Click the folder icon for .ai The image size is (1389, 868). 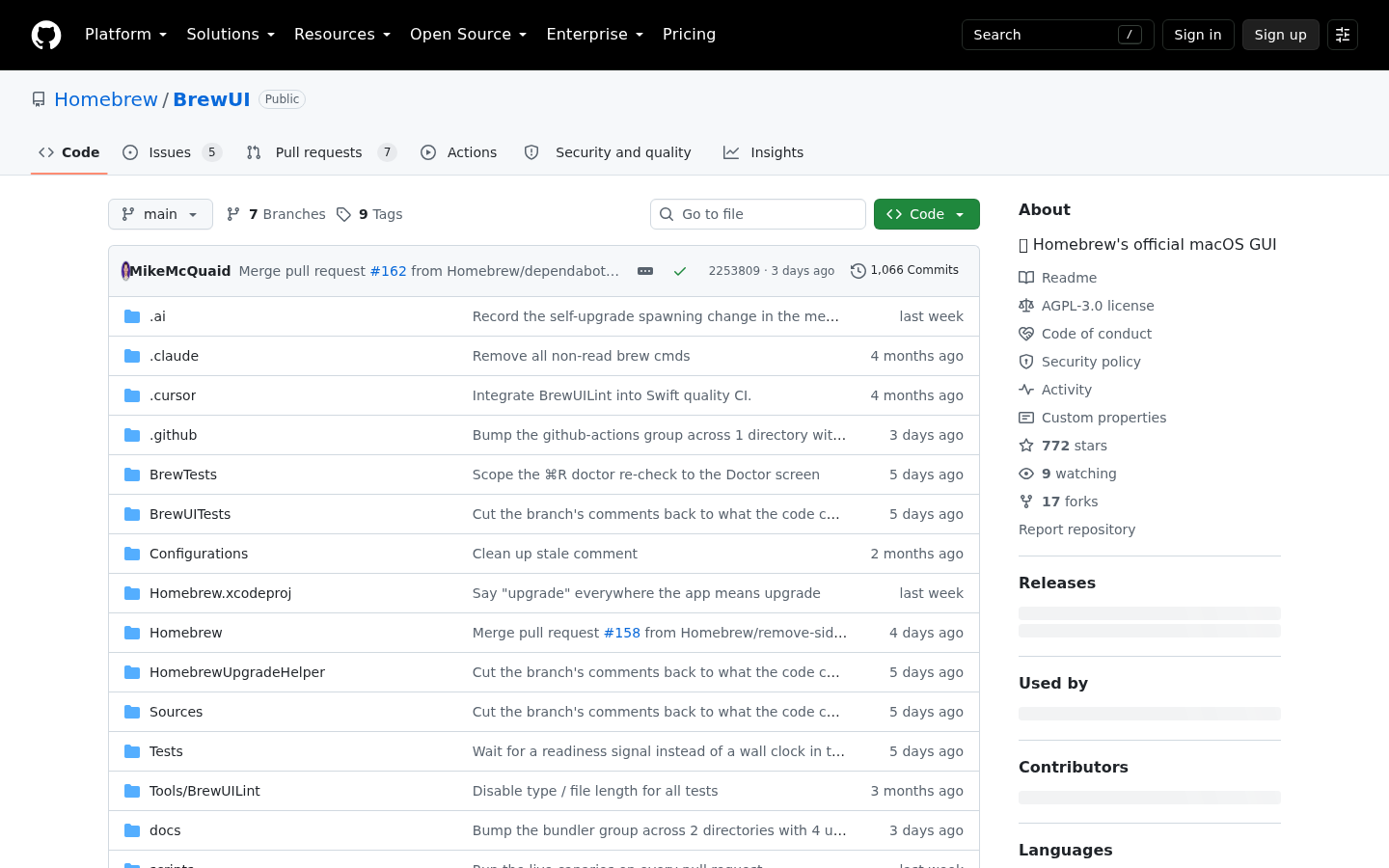pos(132,316)
